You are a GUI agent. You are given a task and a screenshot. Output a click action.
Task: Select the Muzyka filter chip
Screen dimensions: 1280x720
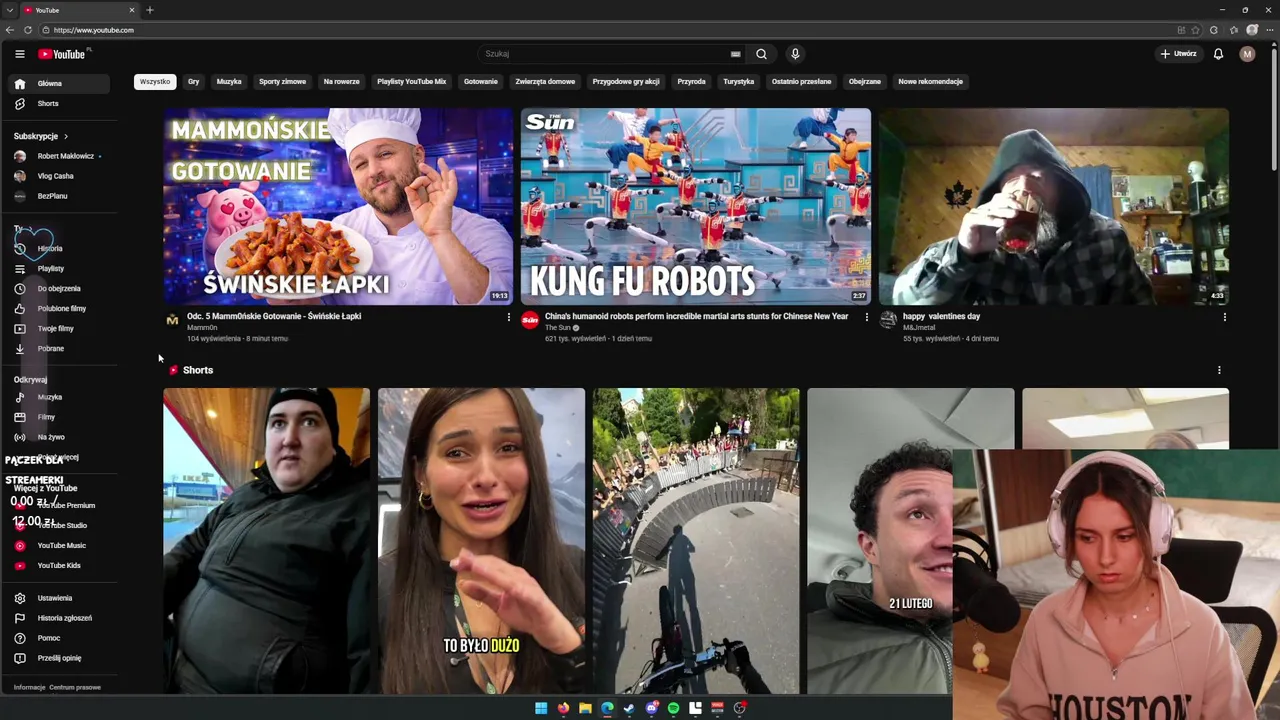229,82
